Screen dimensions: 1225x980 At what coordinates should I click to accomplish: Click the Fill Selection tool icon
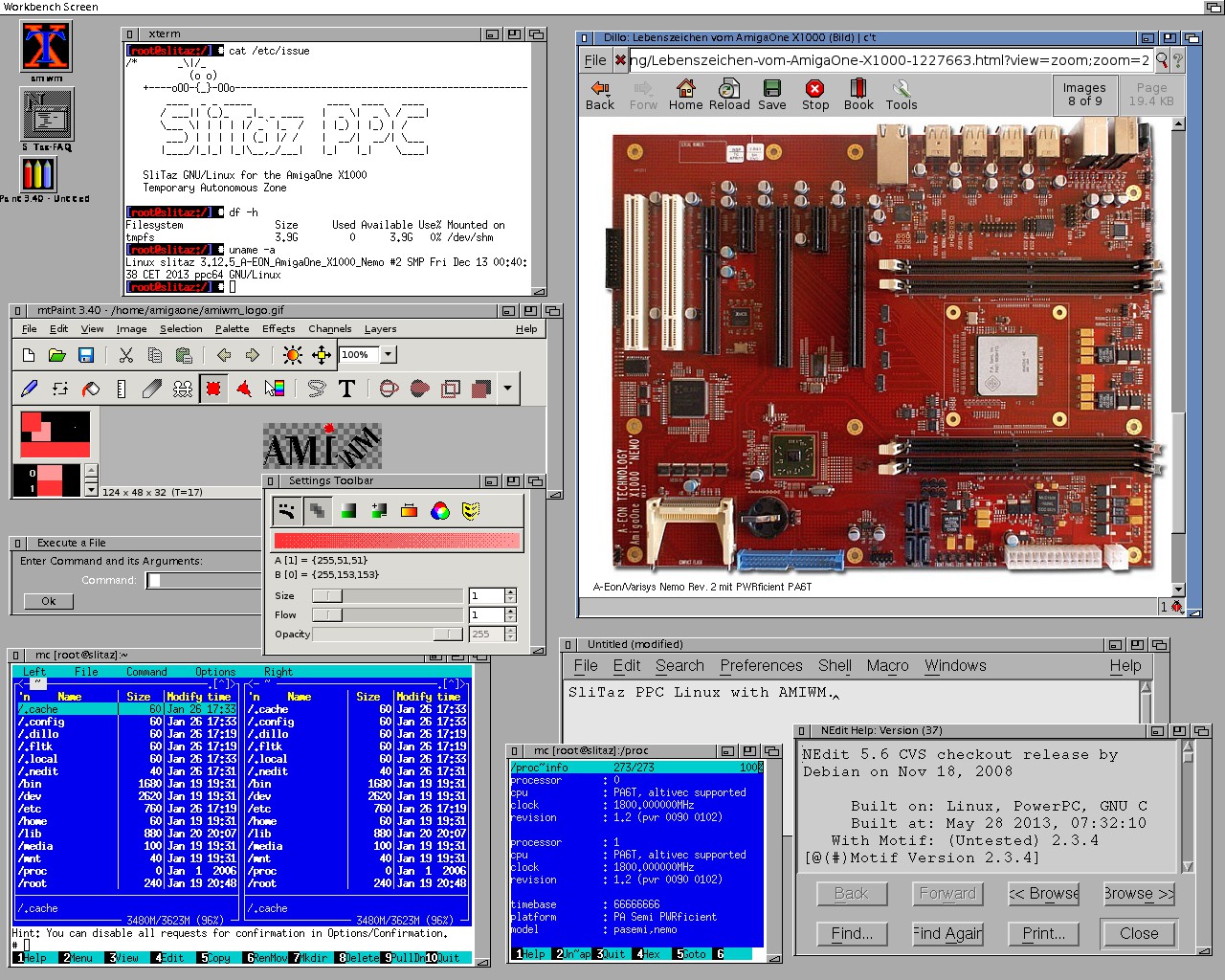point(481,389)
